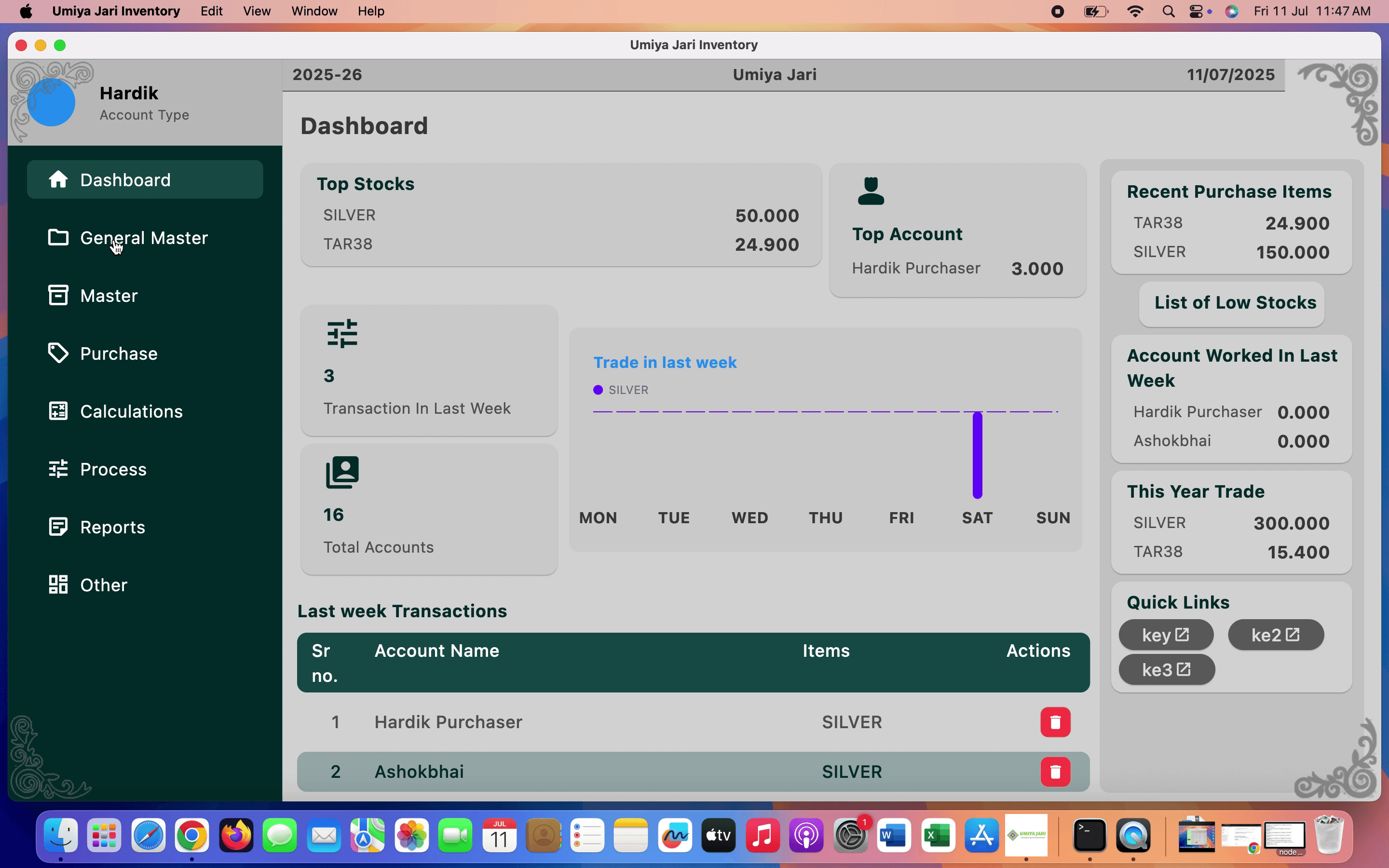Go to the Purchase section in sidebar
This screenshot has height=868, width=1389.
pos(119,353)
